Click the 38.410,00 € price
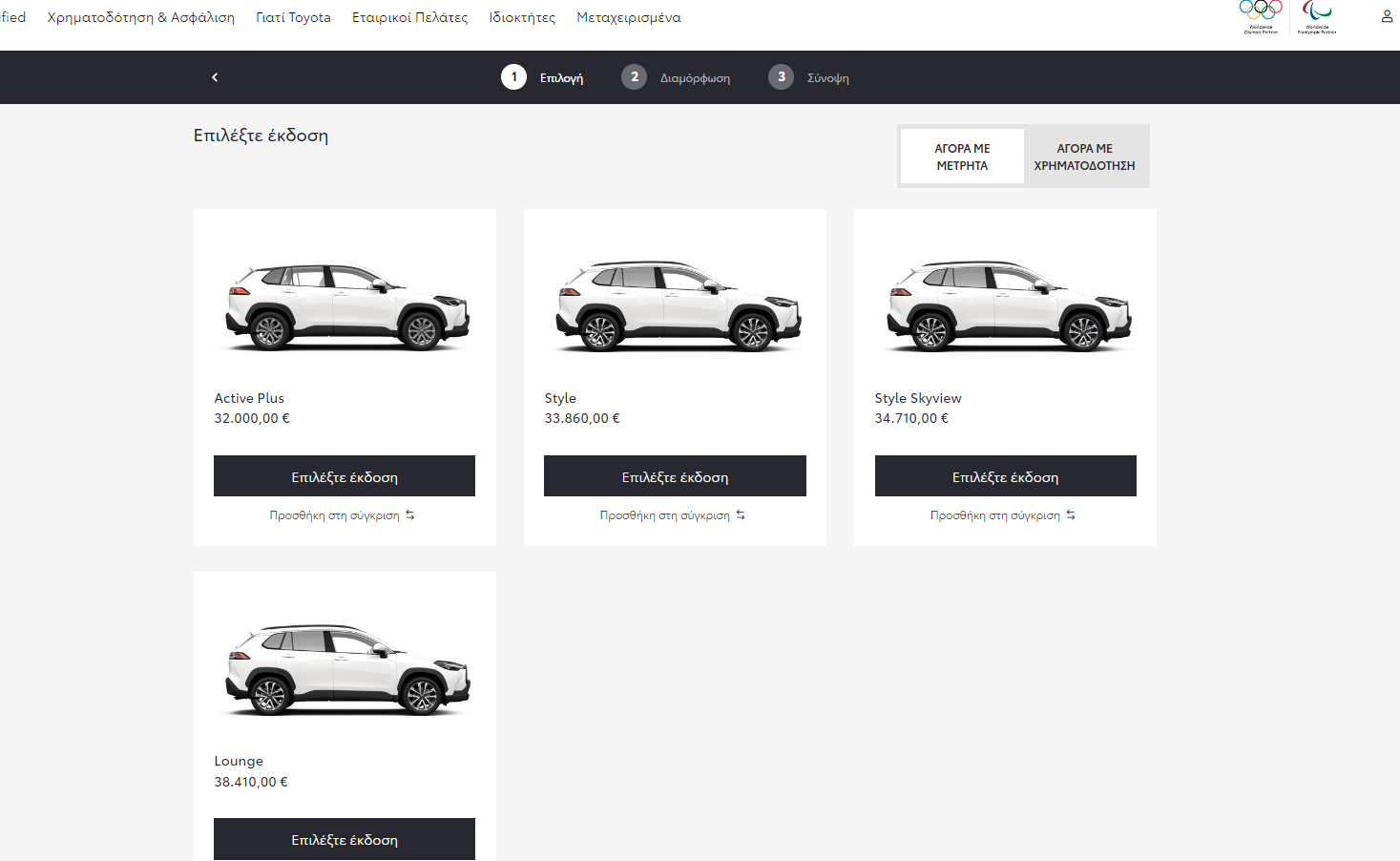1400x861 pixels. tap(251, 782)
